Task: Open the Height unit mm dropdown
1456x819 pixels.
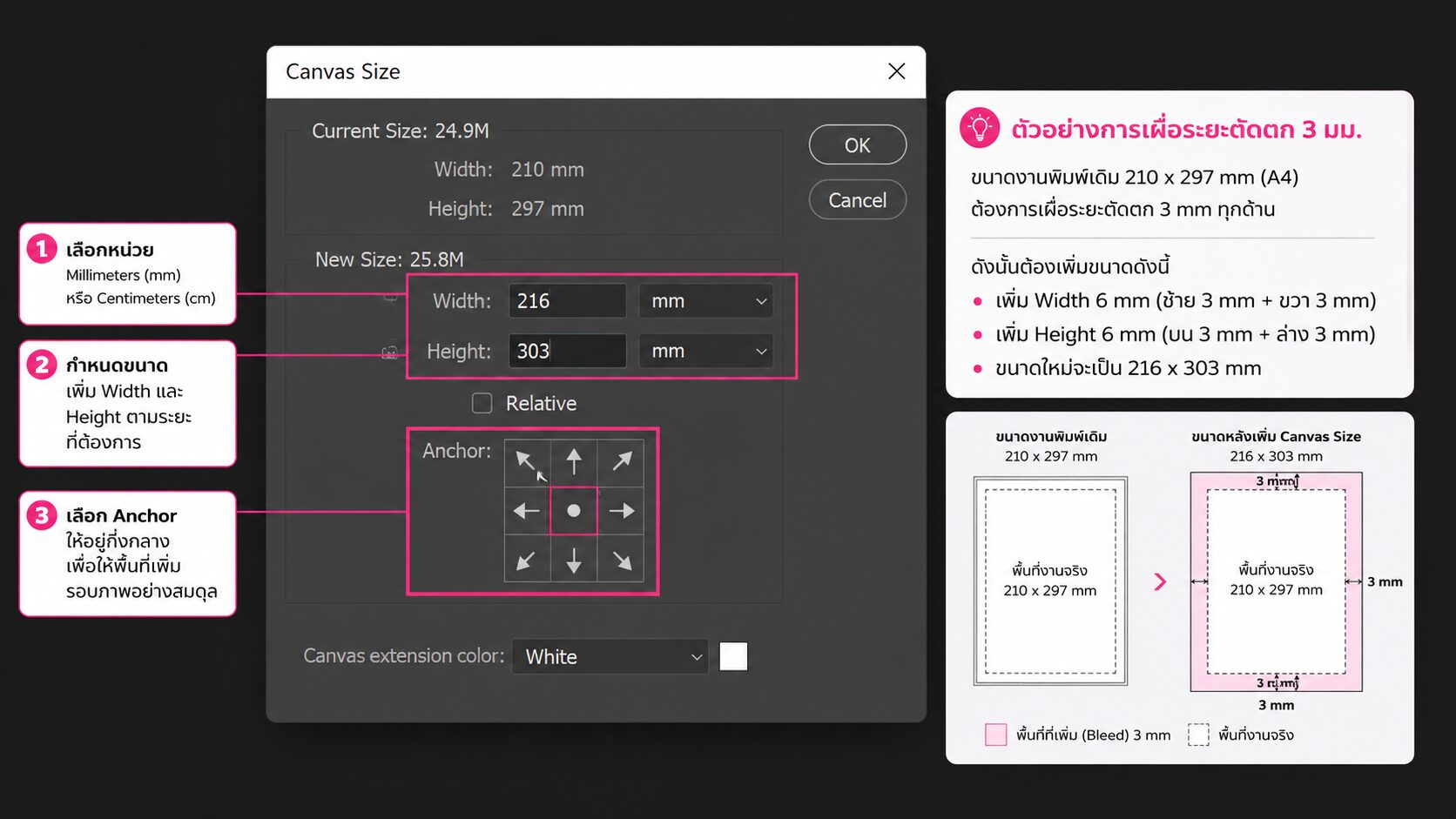Action: pyautogui.click(x=705, y=351)
